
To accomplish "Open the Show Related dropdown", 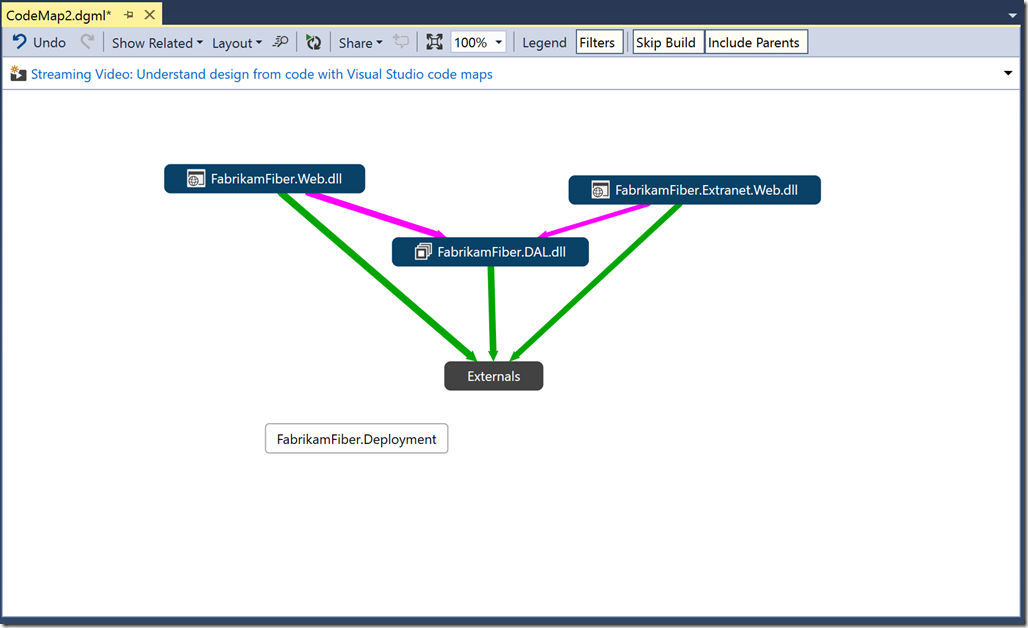I will click(157, 43).
